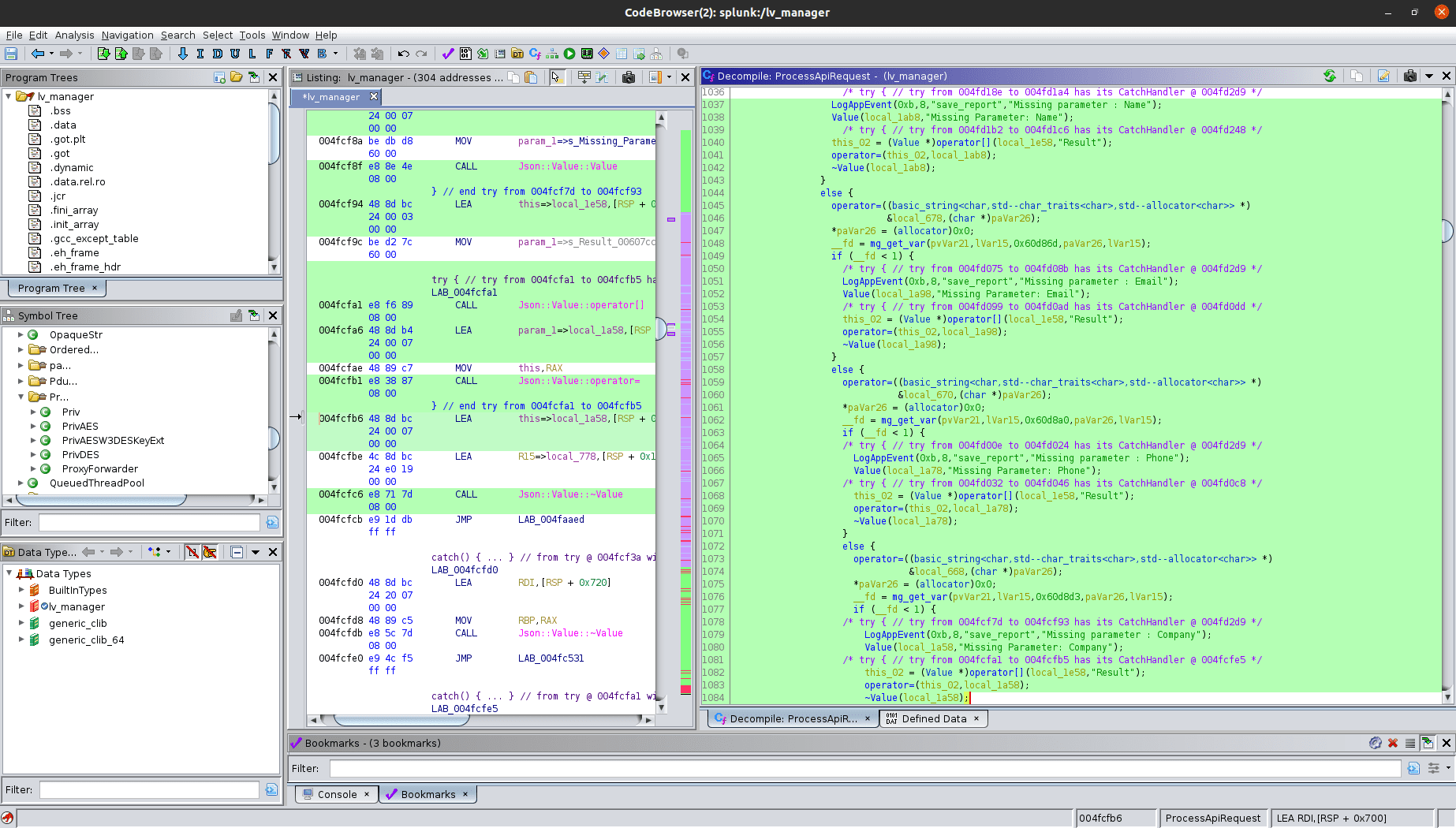The width and height of the screenshot is (1456, 828).
Task: Click the Save icon in main toolbar
Action: click(11, 54)
